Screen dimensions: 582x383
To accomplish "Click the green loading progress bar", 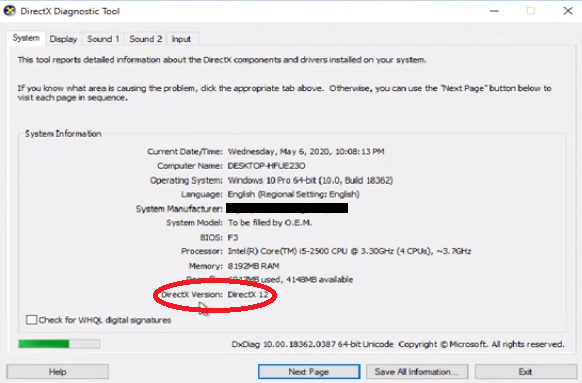I will coord(59,344).
